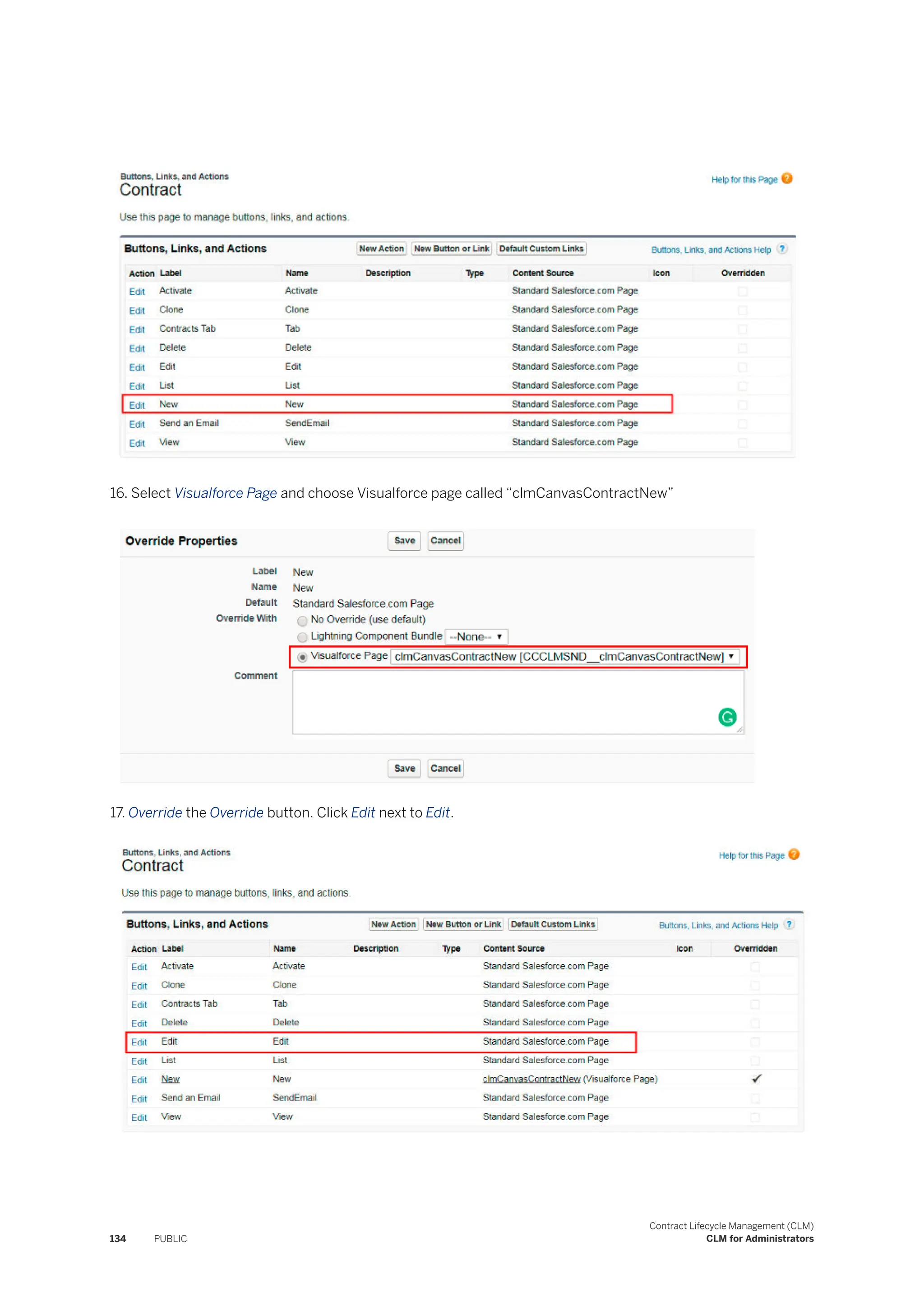Click the Contracts Tab label in the bottom table
The image size is (924, 1307).
tap(189, 1003)
